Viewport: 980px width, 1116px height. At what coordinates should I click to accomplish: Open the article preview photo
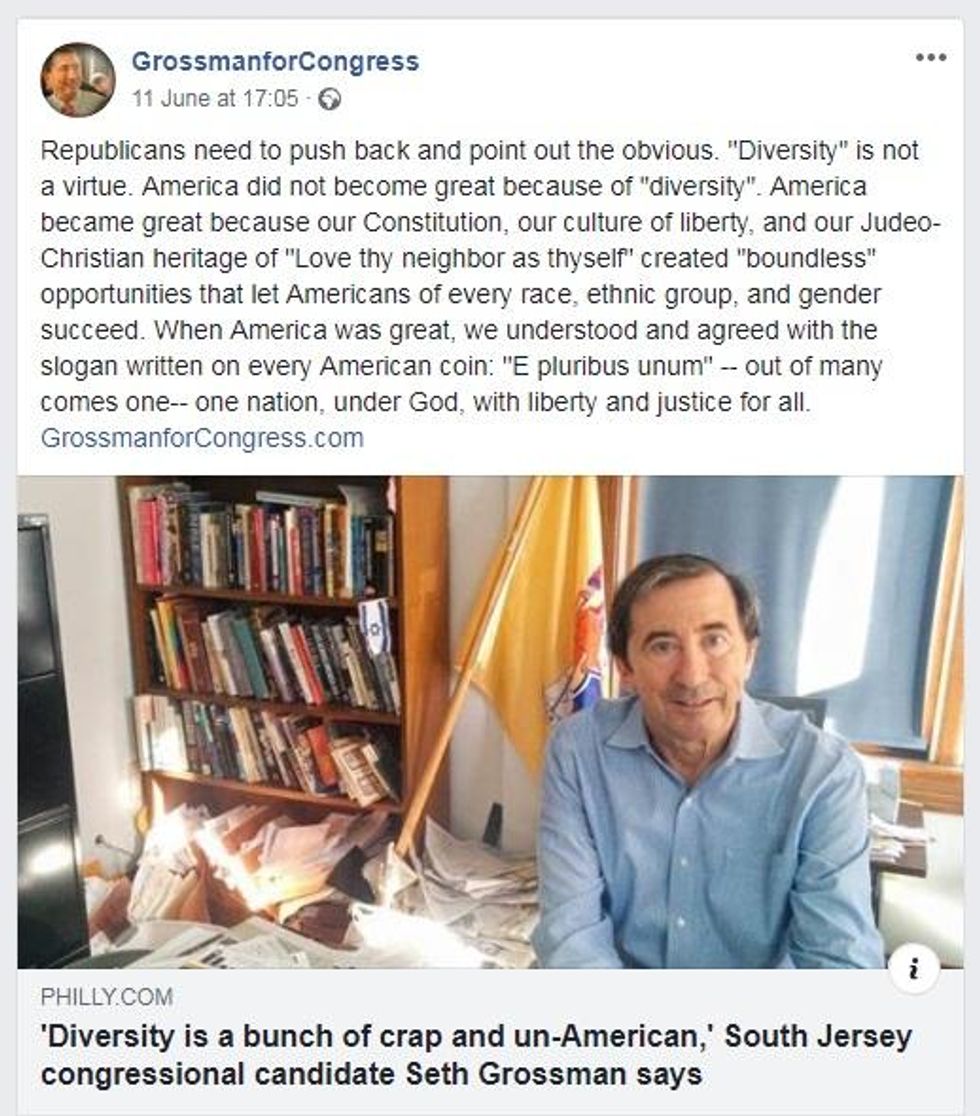point(490,722)
